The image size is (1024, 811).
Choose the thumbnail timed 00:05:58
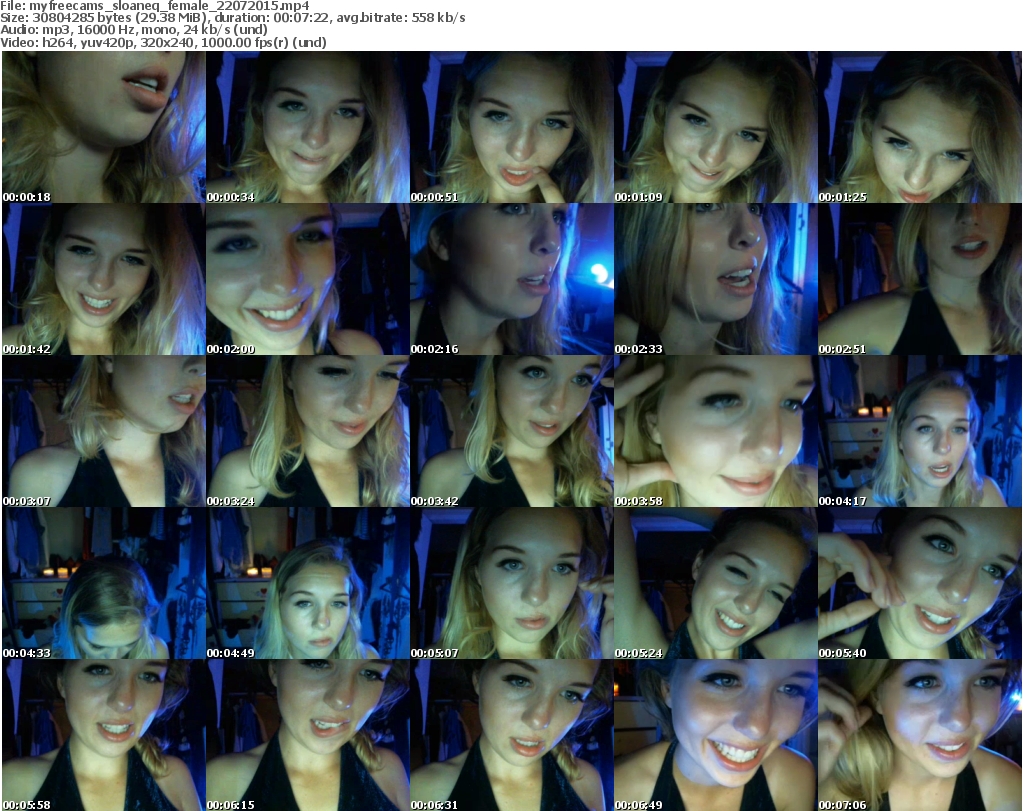click(x=104, y=735)
